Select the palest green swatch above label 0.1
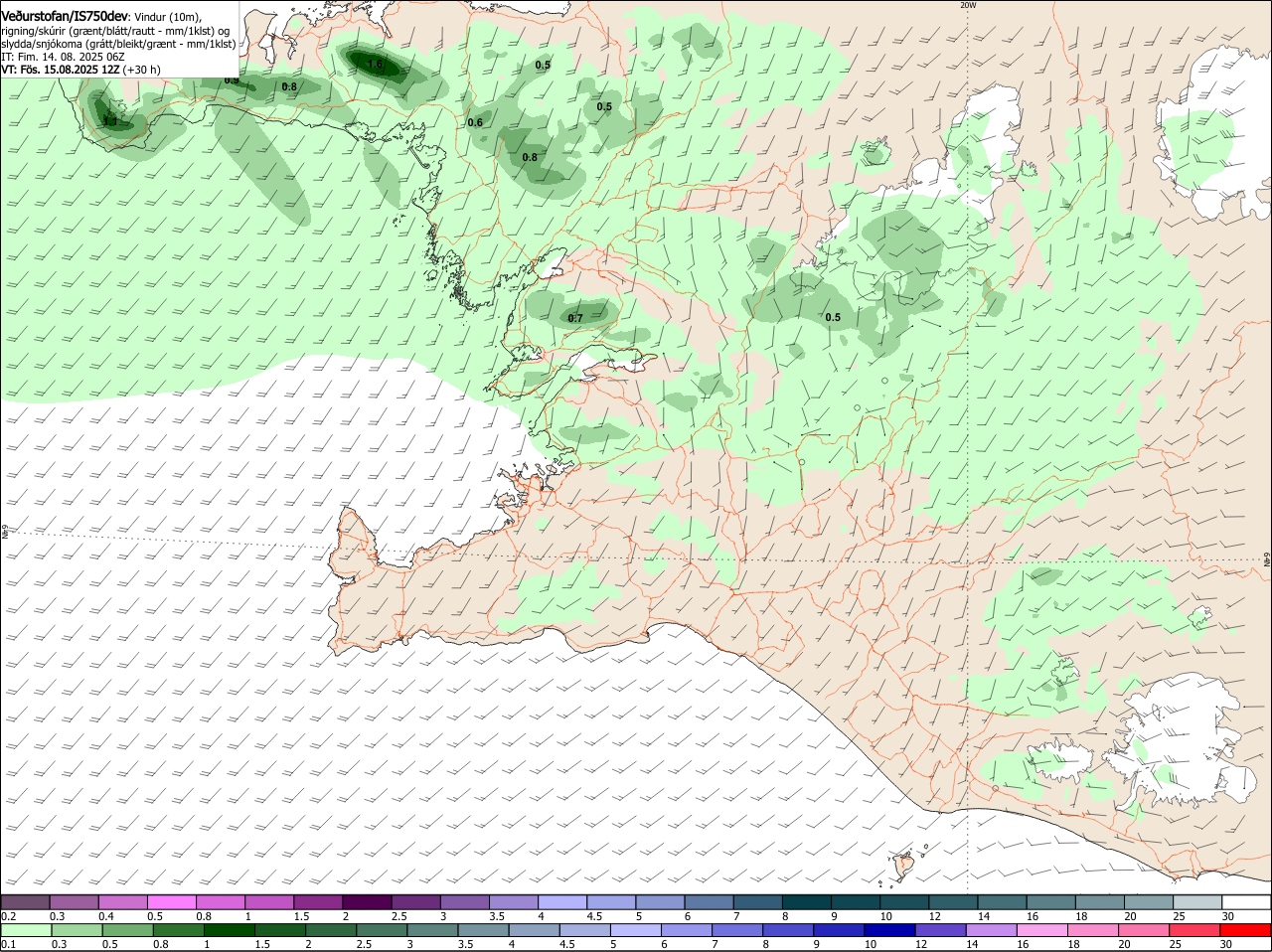This screenshot has height=952, width=1272. click(x=26, y=930)
